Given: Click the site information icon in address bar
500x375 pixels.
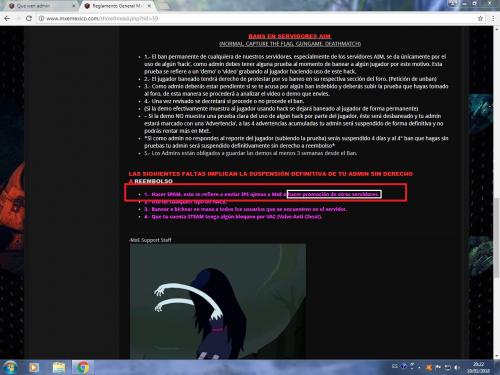Looking at the screenshot, I should (41, 19).
